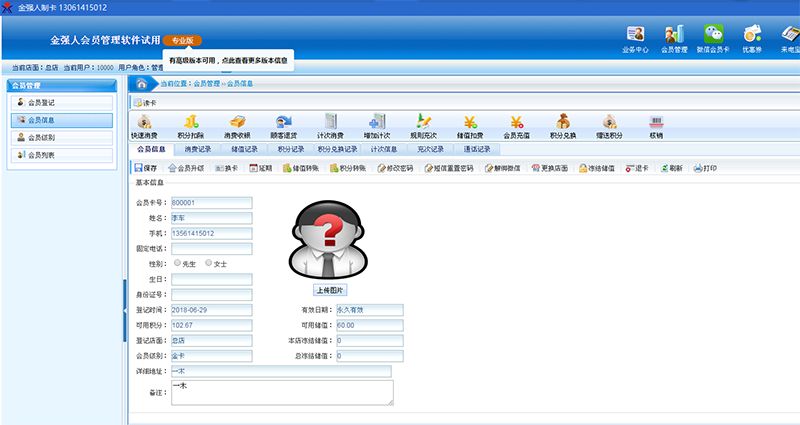Viewport: 800px width, 425px height.
Task: Open 快速消费 quick consumption
Action: coord(144,127)
